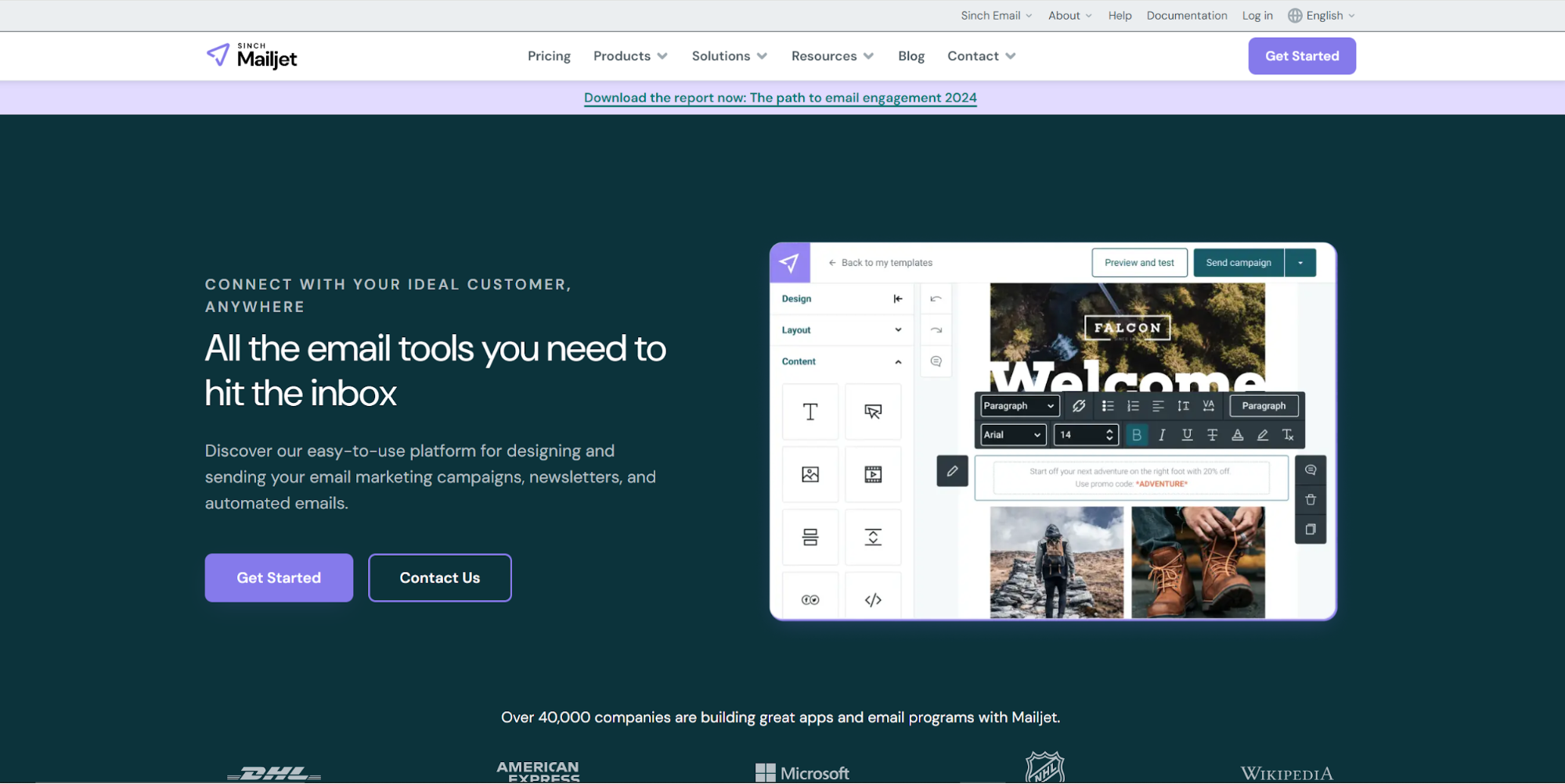This screenshot has width=1565, height=784.
Task: Click the undo arrow in editor
Action: coord(936,299)
